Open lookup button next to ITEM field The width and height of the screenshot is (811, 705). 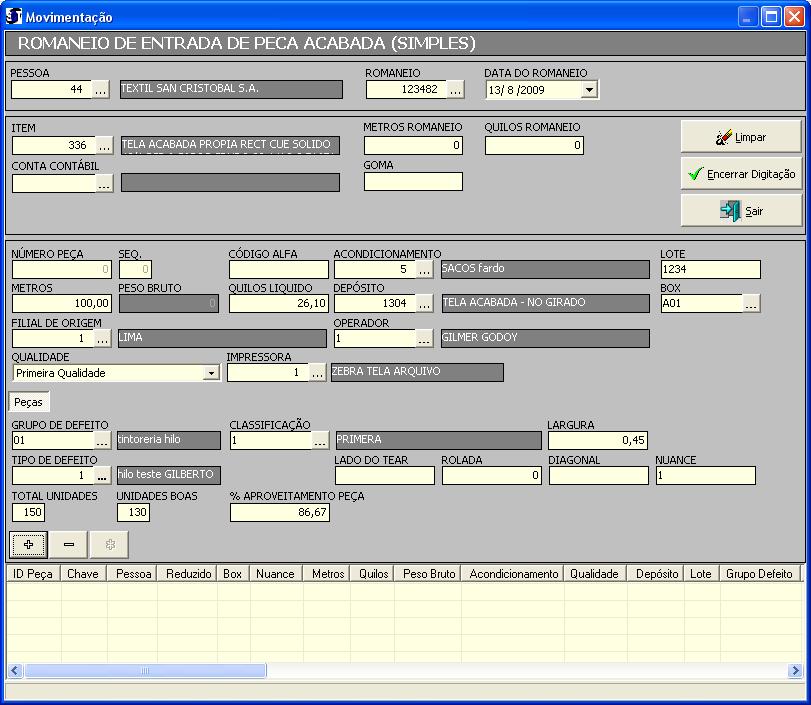pyautogui.click(x=105, y=146)
